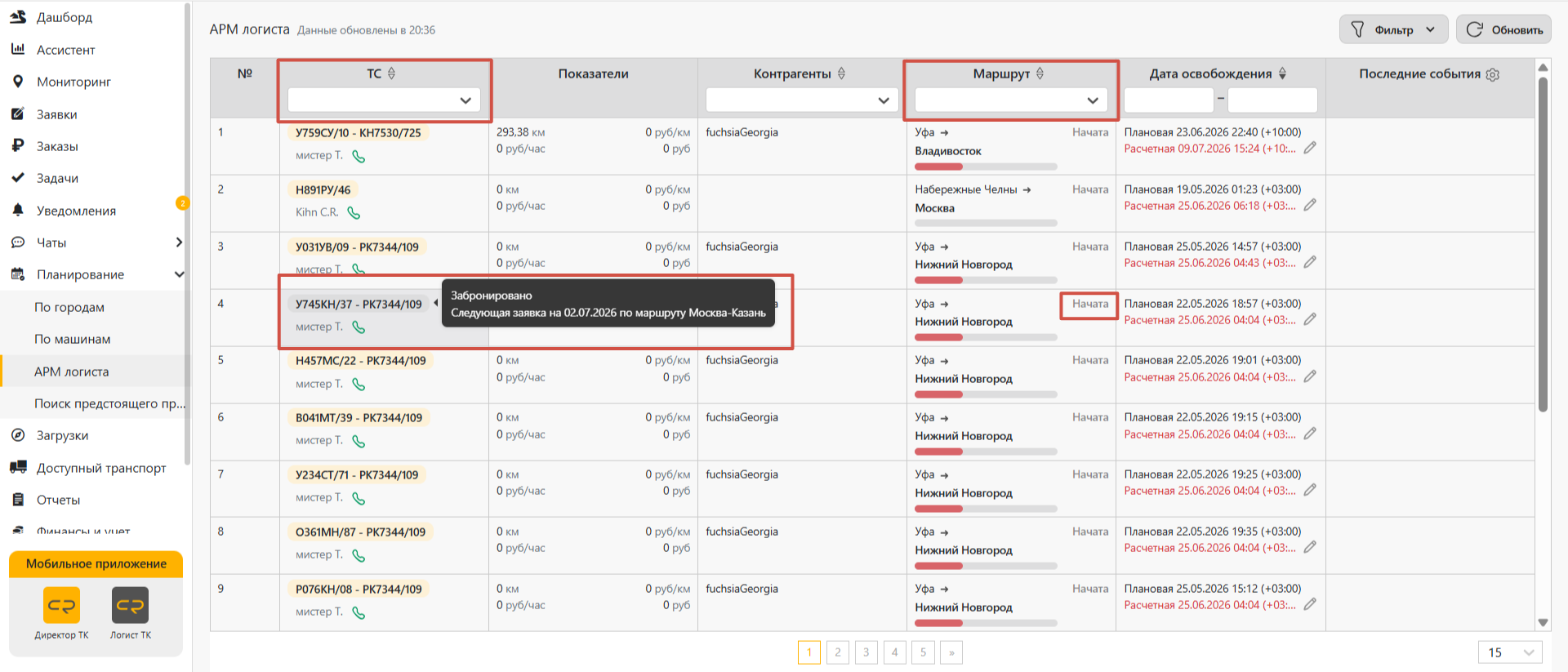Sort by ТС column arrows
1568x672 pixels.
[392, 73]
